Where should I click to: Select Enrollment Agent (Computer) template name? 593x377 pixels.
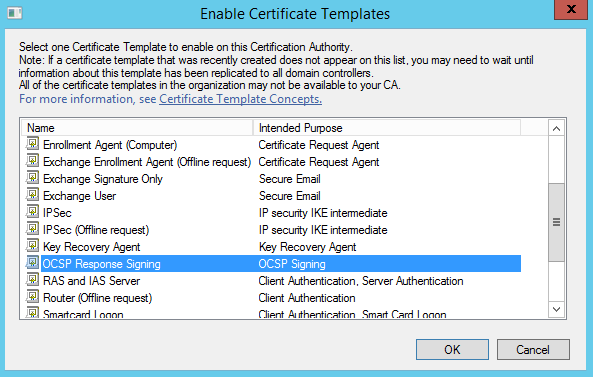pyautogui.click(x=110, y=145)
